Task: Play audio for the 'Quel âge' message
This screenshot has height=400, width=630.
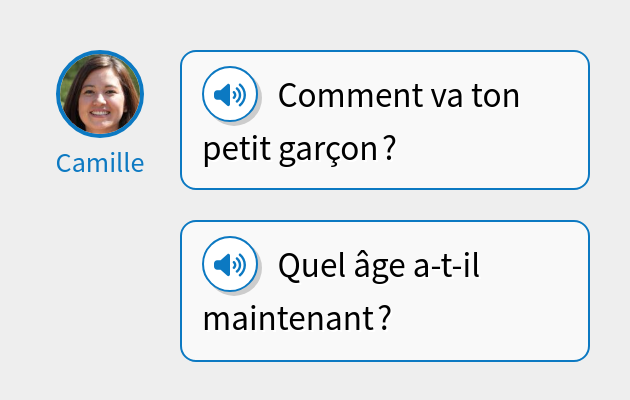Action: 230,265
